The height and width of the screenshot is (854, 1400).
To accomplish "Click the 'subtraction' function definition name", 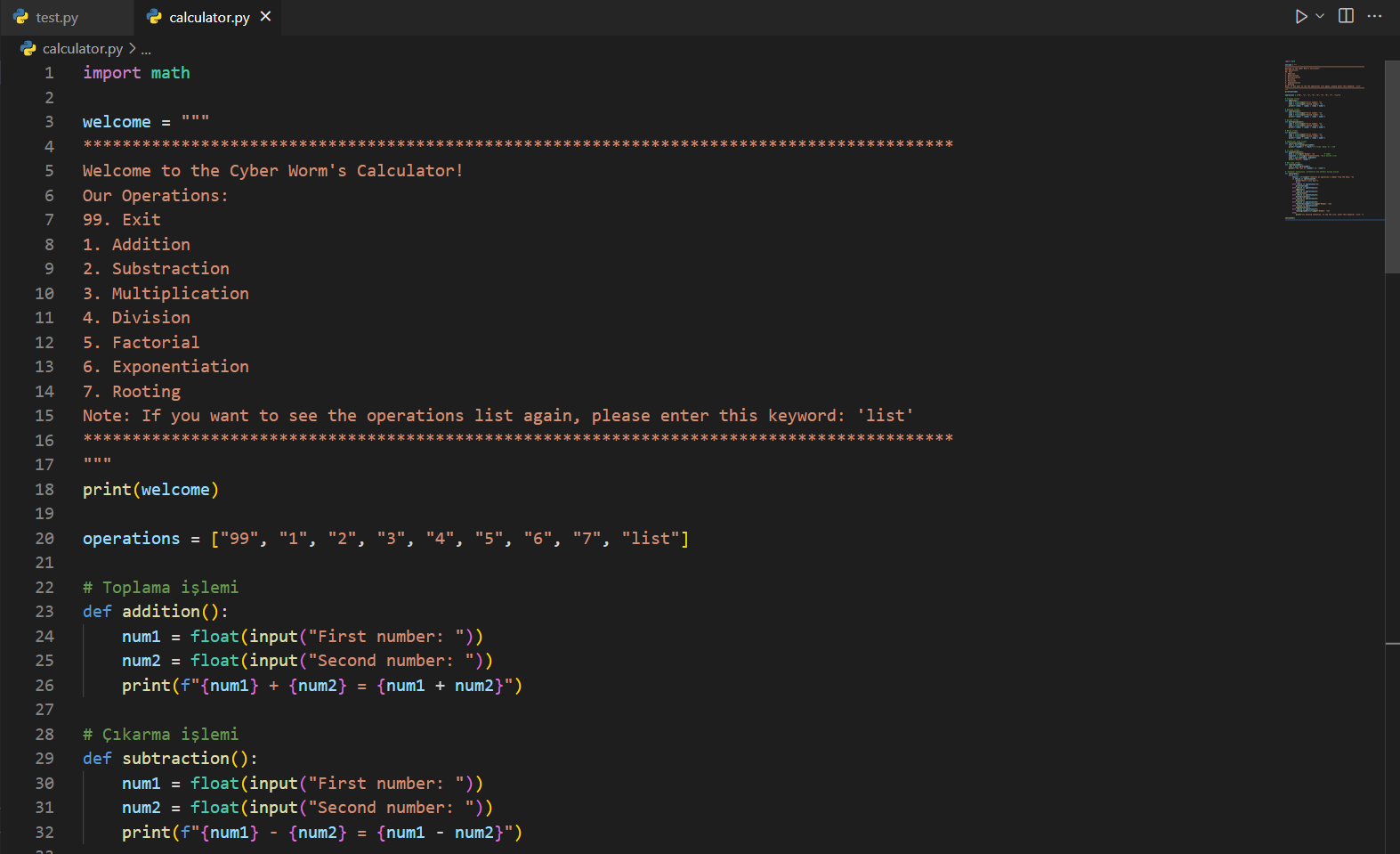I will pos(175,759).
